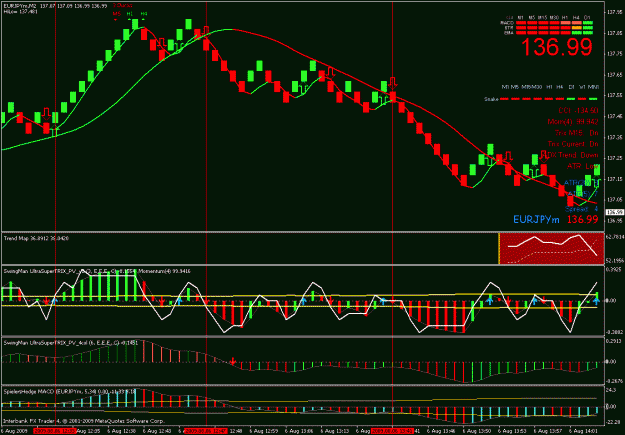Click the red M5 ducks signal marker
The width and height of the screenshot is (625, 435).
(x=116, y=15)
